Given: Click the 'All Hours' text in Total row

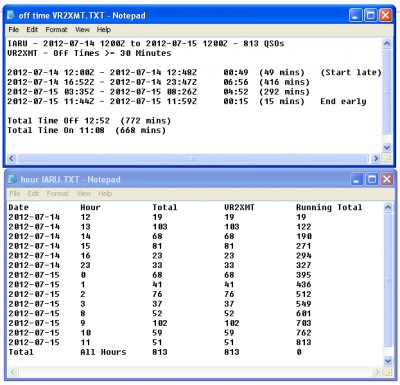Looking at the screenshot, I should coord(103,352).
